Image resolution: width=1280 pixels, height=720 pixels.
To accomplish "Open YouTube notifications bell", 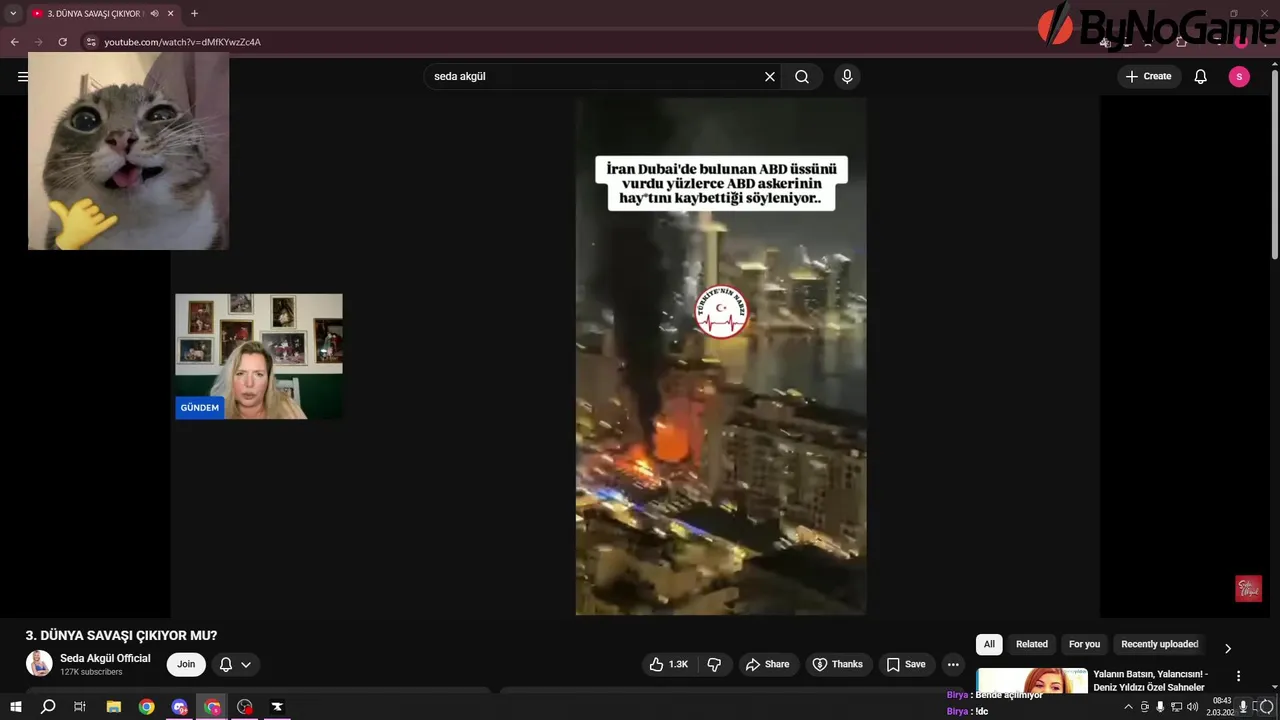I will [x=1201, y=76].
